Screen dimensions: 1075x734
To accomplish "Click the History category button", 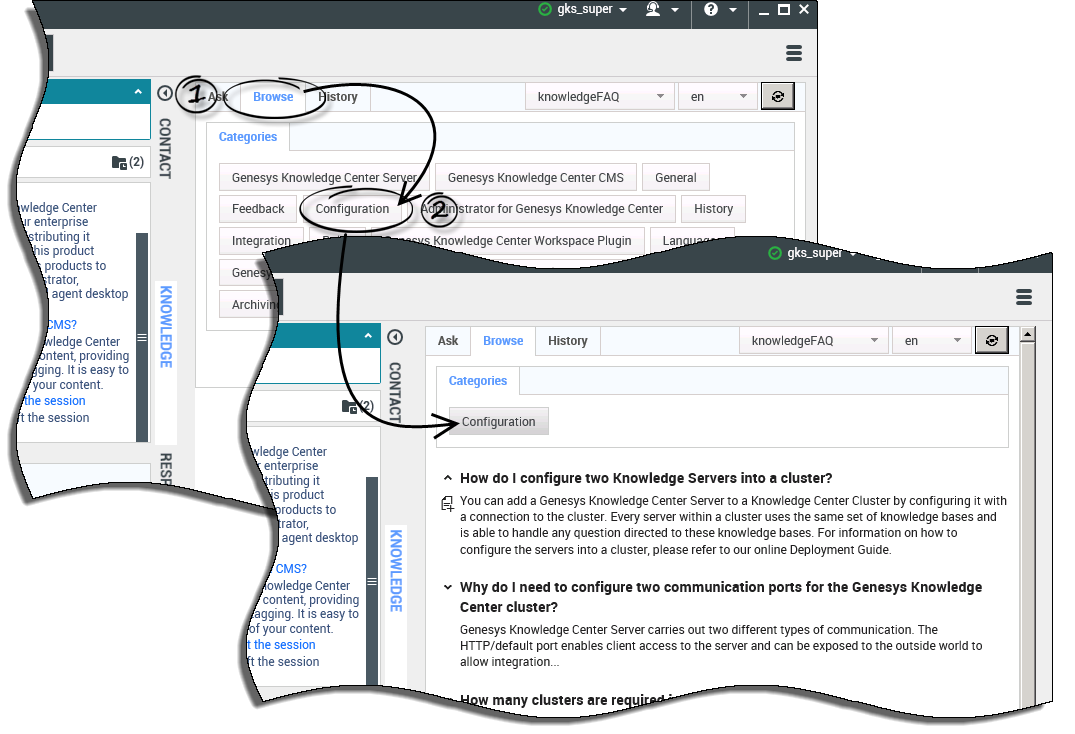I will click(713, 208).
